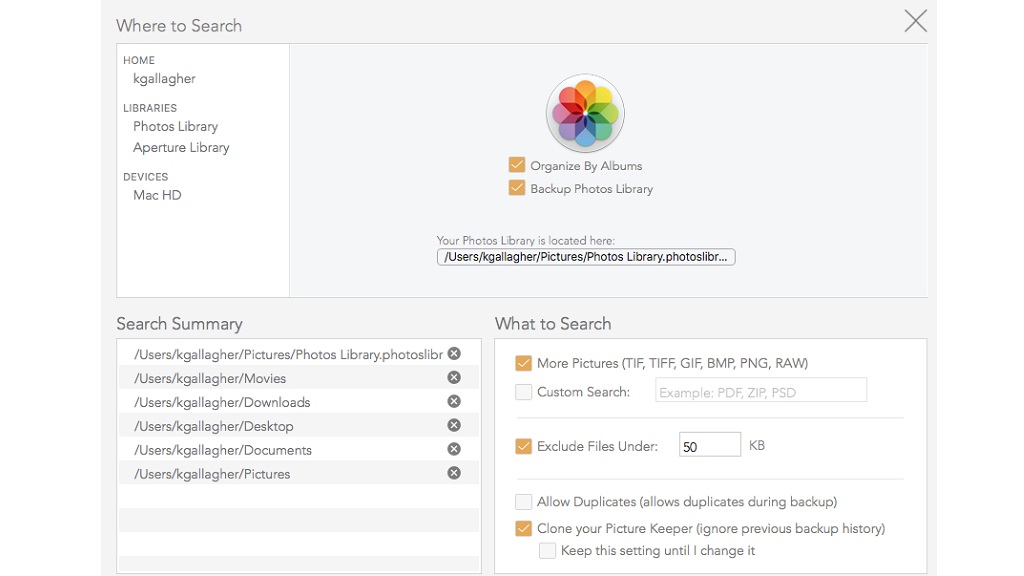Select kgallagher under Home in sidebar
1024x576 pixels.
tap(164, 79)
